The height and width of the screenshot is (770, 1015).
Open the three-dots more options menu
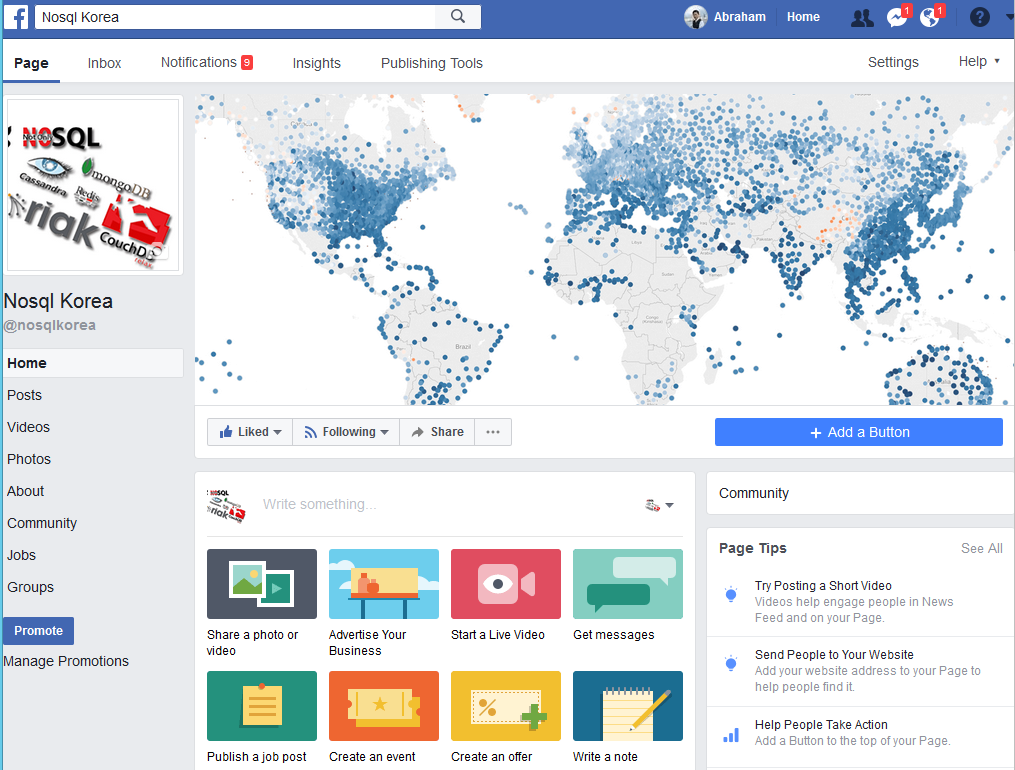point(493,432)
